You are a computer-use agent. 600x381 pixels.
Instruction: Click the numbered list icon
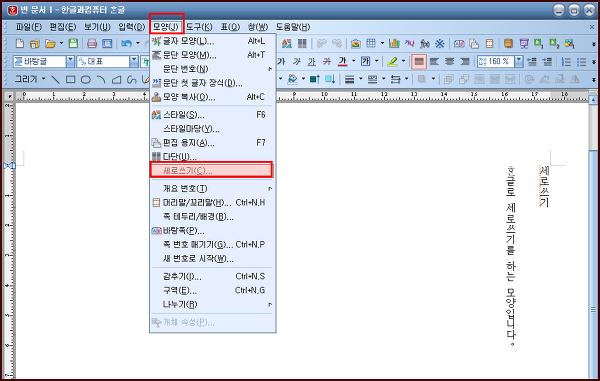pyautogui.click(x=566, y=62)
